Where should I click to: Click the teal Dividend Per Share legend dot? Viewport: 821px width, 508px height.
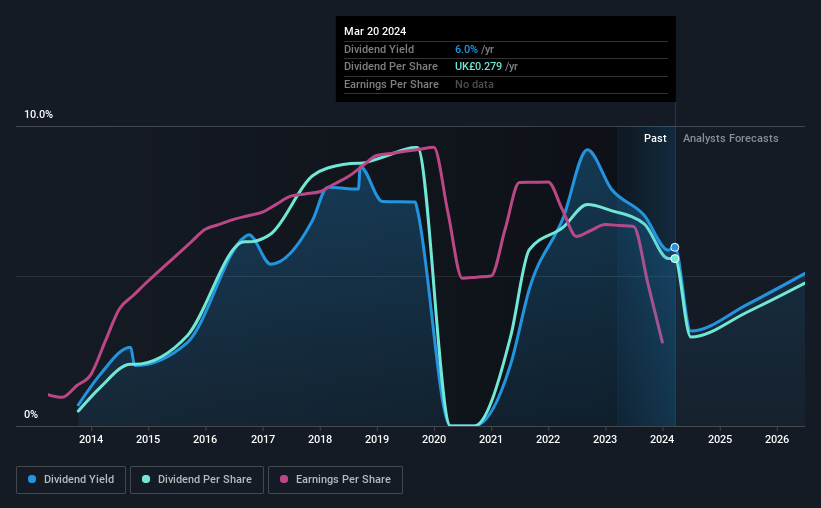pos(146,479)
